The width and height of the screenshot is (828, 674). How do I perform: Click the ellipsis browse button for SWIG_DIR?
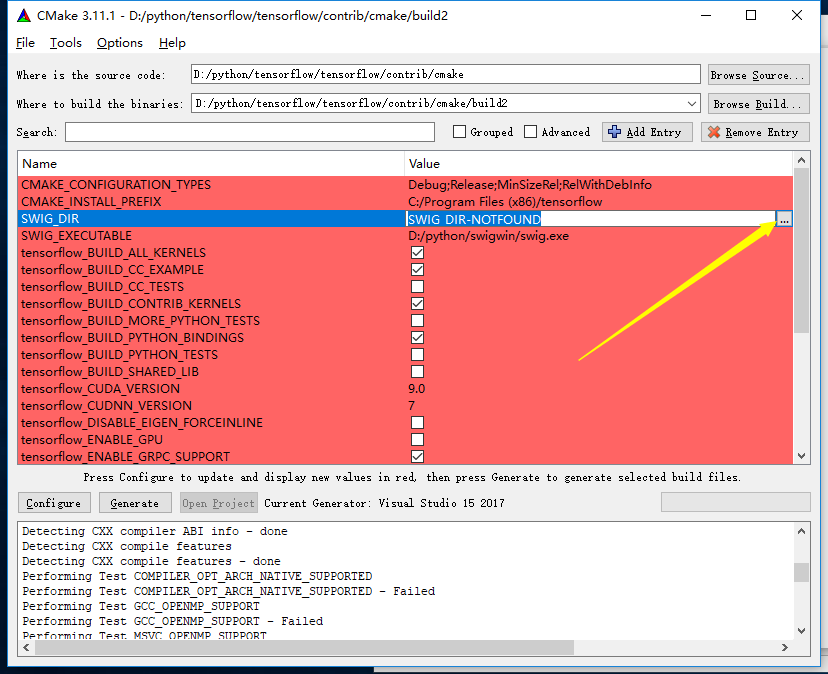784,219
